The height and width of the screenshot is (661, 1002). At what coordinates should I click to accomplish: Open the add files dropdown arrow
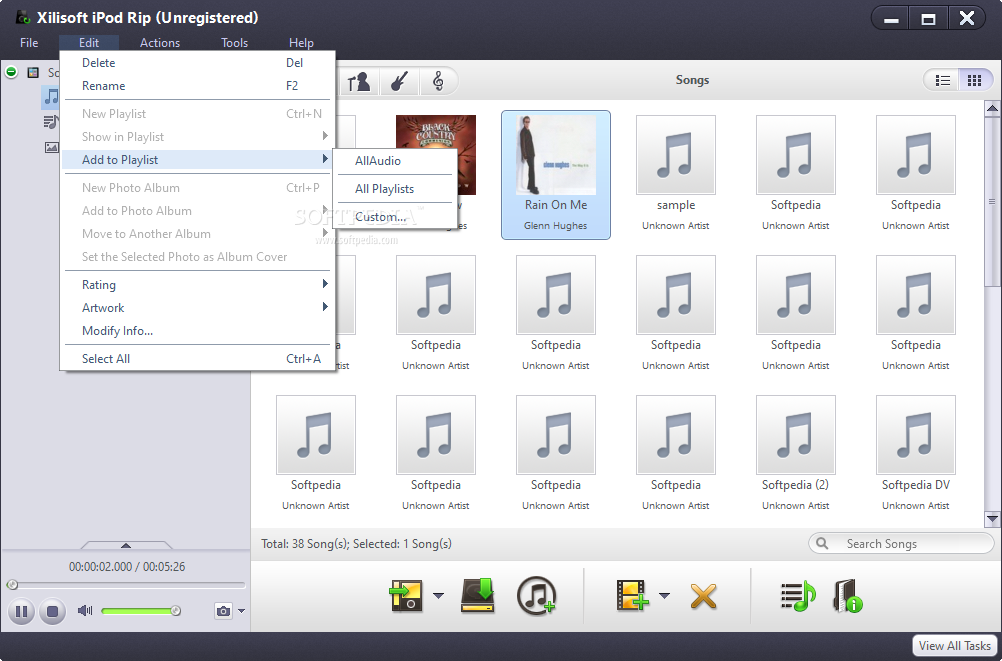coord(665,596)
